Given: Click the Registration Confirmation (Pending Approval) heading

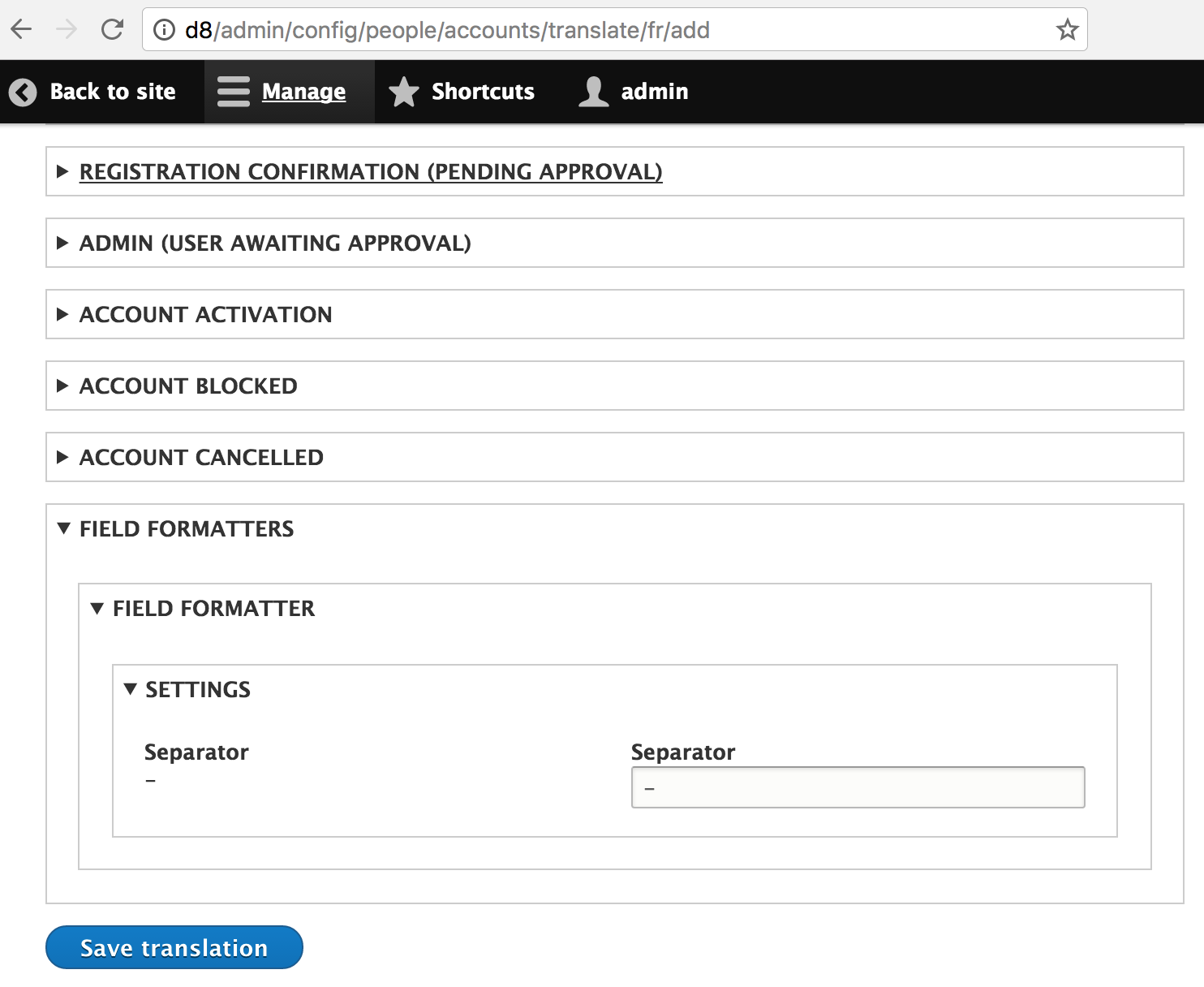Looking at the screenshot, I should click(371, 171).
